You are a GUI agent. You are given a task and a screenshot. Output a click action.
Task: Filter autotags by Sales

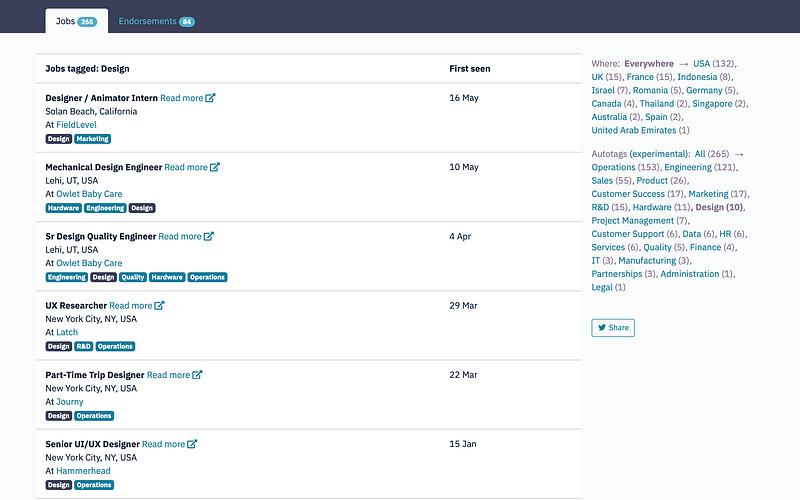[602, 181]
